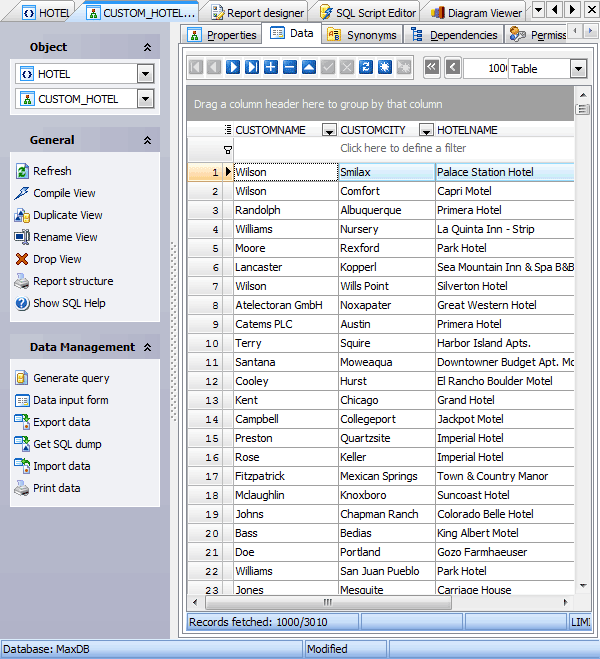Image resolution: width=600 pixels, height=659 pixels.
Task: Delete record using minus icon
Action: (x=290, y=67)
